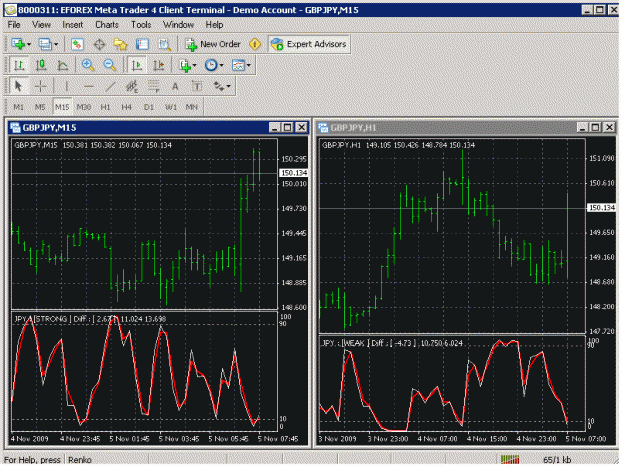Select the Trendline drawing tool
Screen dimensions: 625x470
[110, 86]
